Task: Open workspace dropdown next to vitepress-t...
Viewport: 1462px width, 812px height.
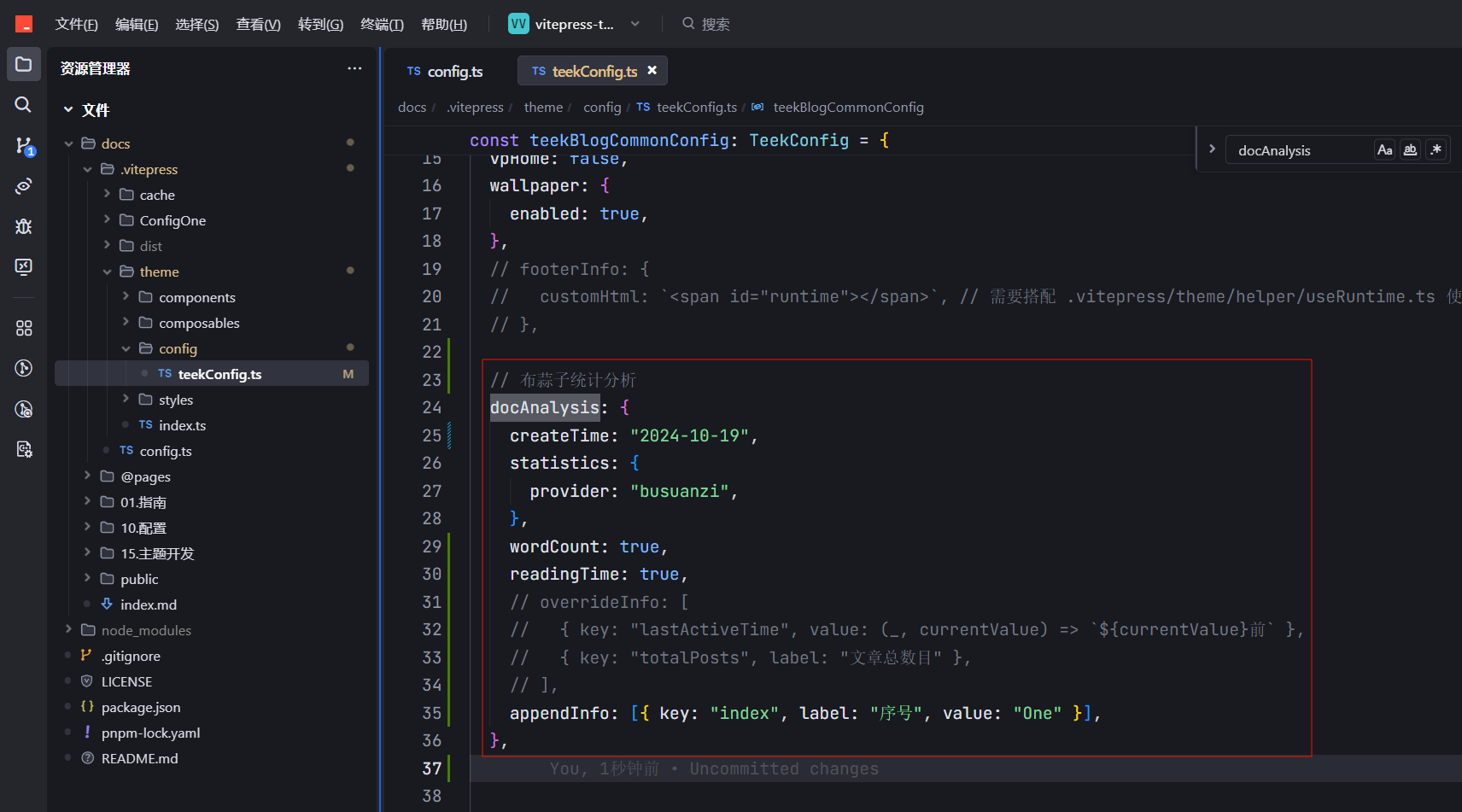Action: click(635, 24)
